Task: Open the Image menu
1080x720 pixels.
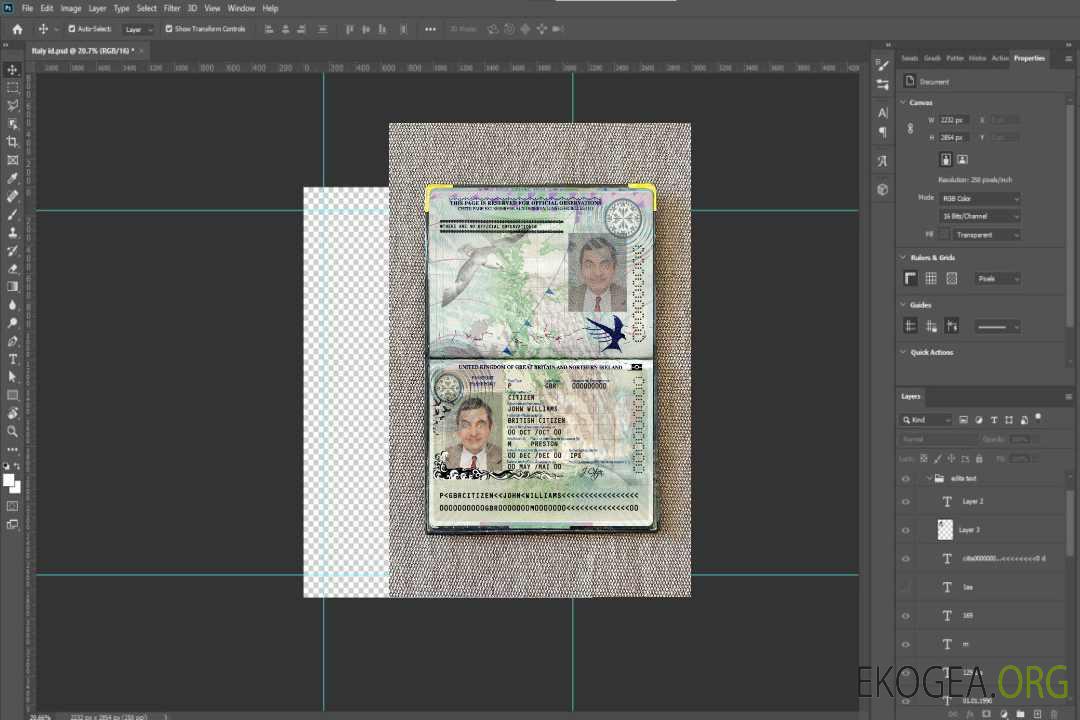Action: 70,8
